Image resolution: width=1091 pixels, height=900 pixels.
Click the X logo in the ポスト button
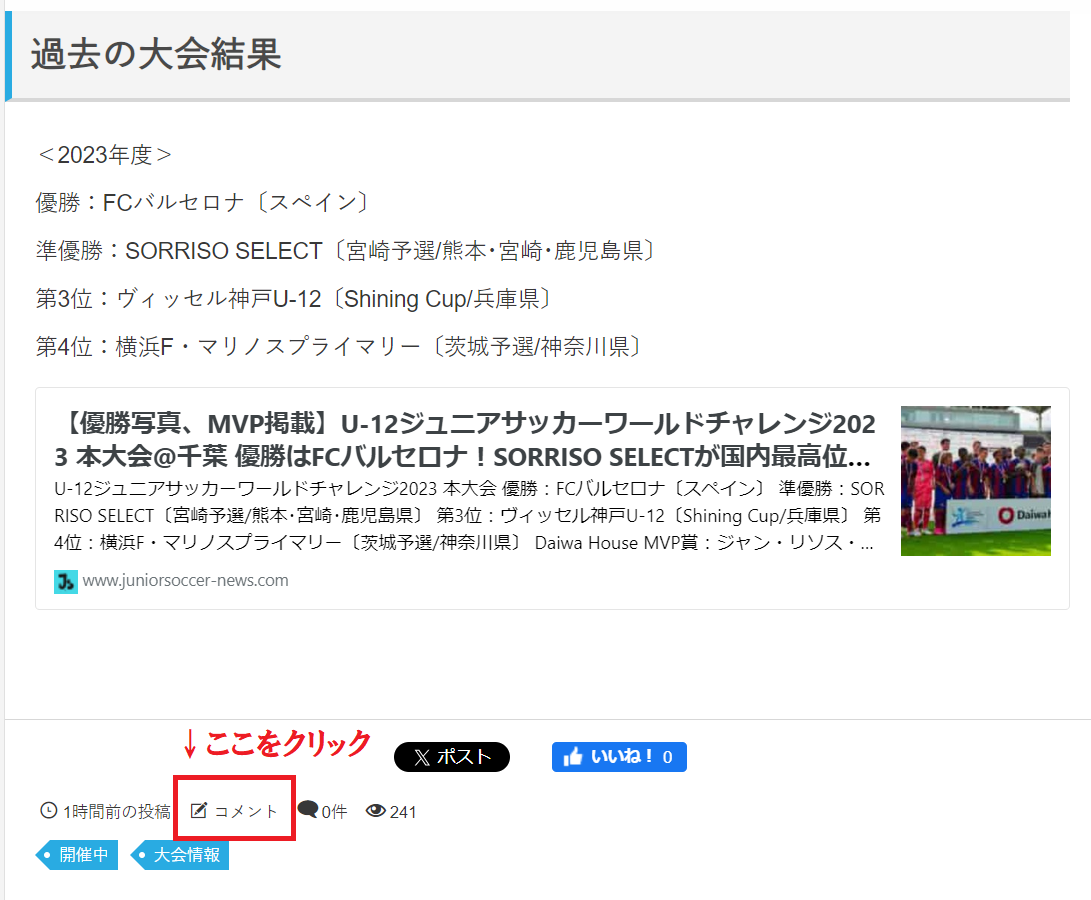422,757
